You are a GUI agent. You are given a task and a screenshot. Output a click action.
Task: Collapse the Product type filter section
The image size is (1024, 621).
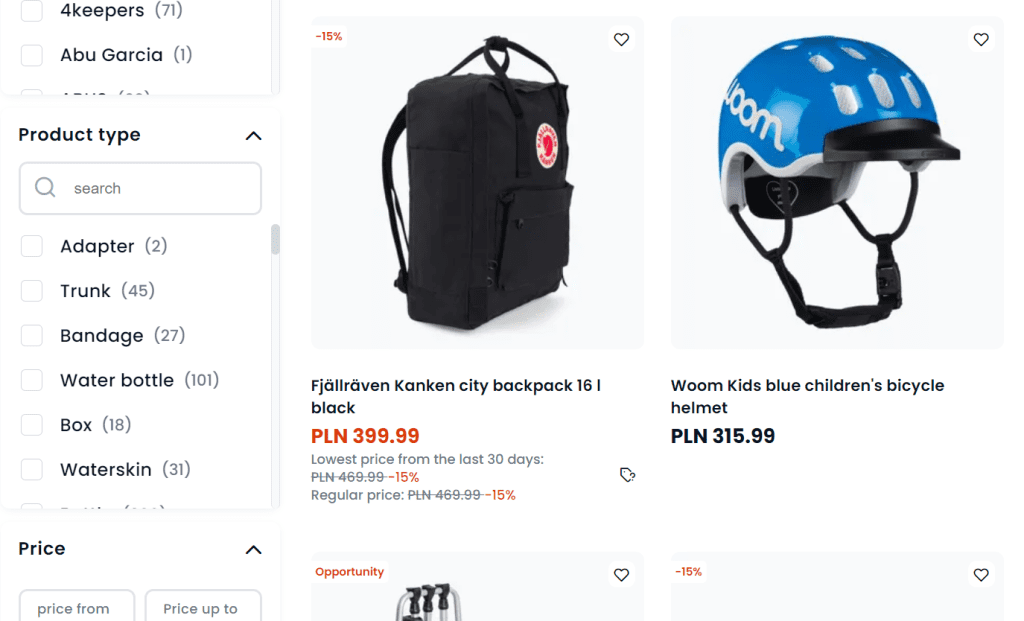[254, 135]
